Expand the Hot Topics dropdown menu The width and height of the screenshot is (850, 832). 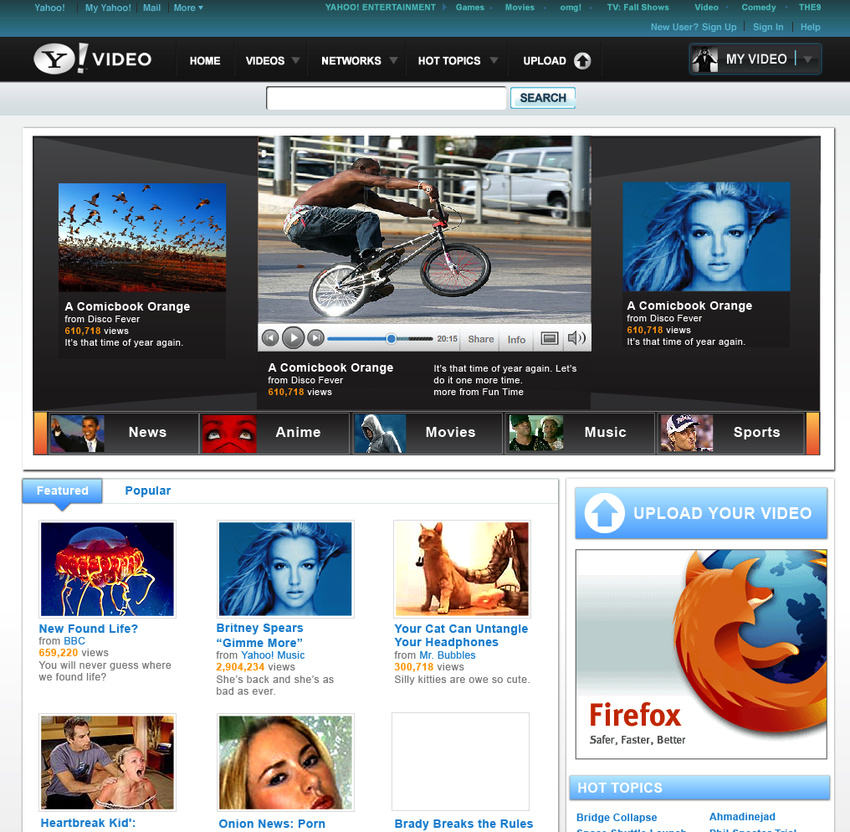[x=494, y=60]
